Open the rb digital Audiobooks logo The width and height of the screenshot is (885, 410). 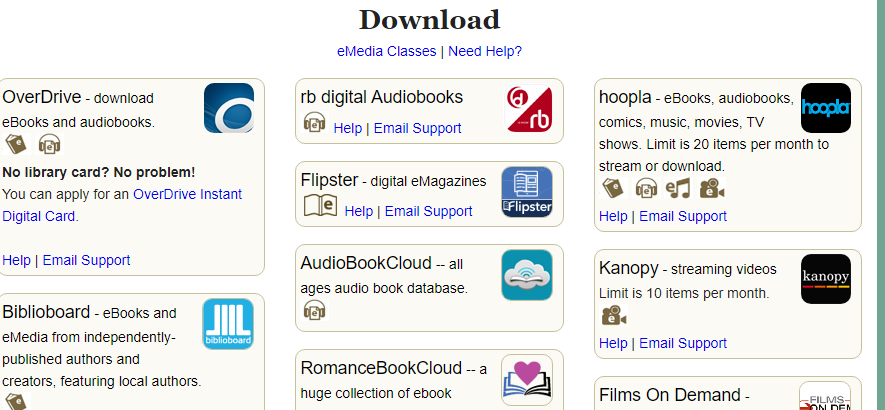[527, 110]
